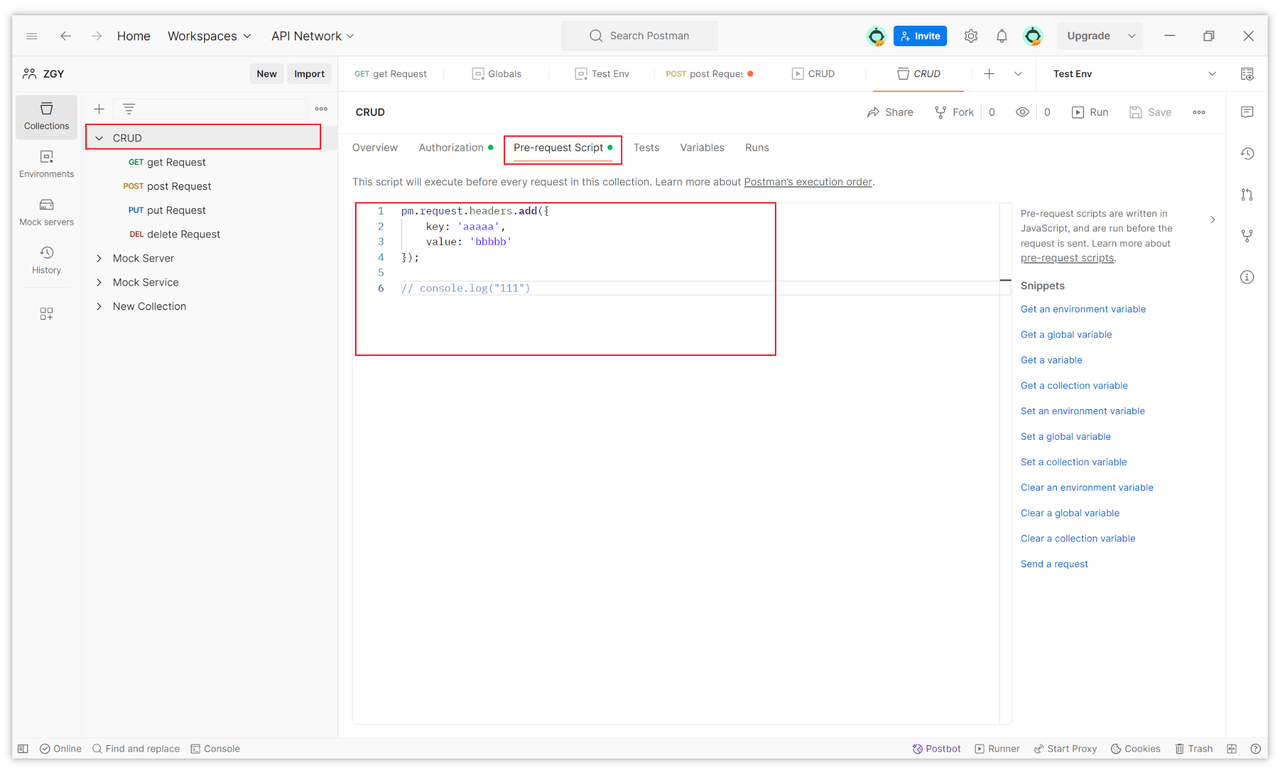Viewport: 1280px width, 775px height.
Task: Switch to the Overview tab
Action: tap(375, 148)
